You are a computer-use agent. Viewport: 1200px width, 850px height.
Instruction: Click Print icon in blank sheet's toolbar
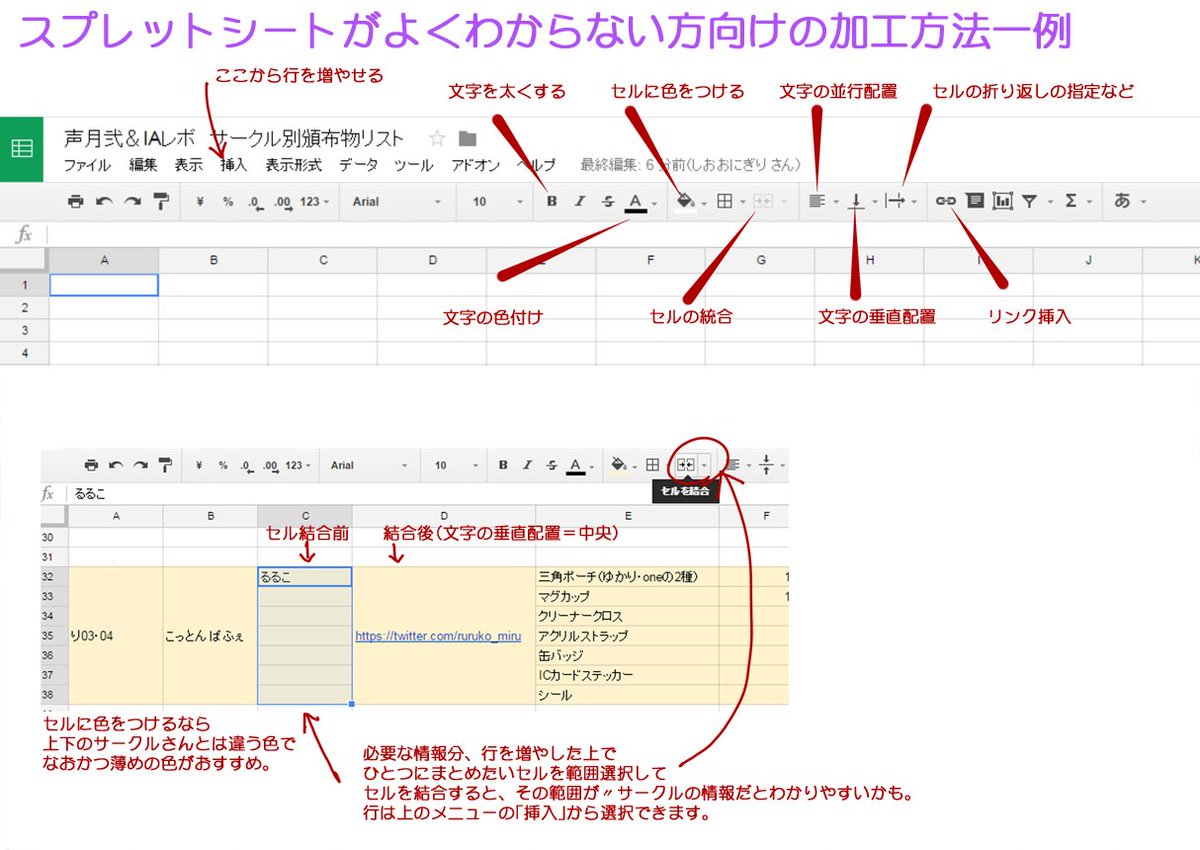click(76, 201)
